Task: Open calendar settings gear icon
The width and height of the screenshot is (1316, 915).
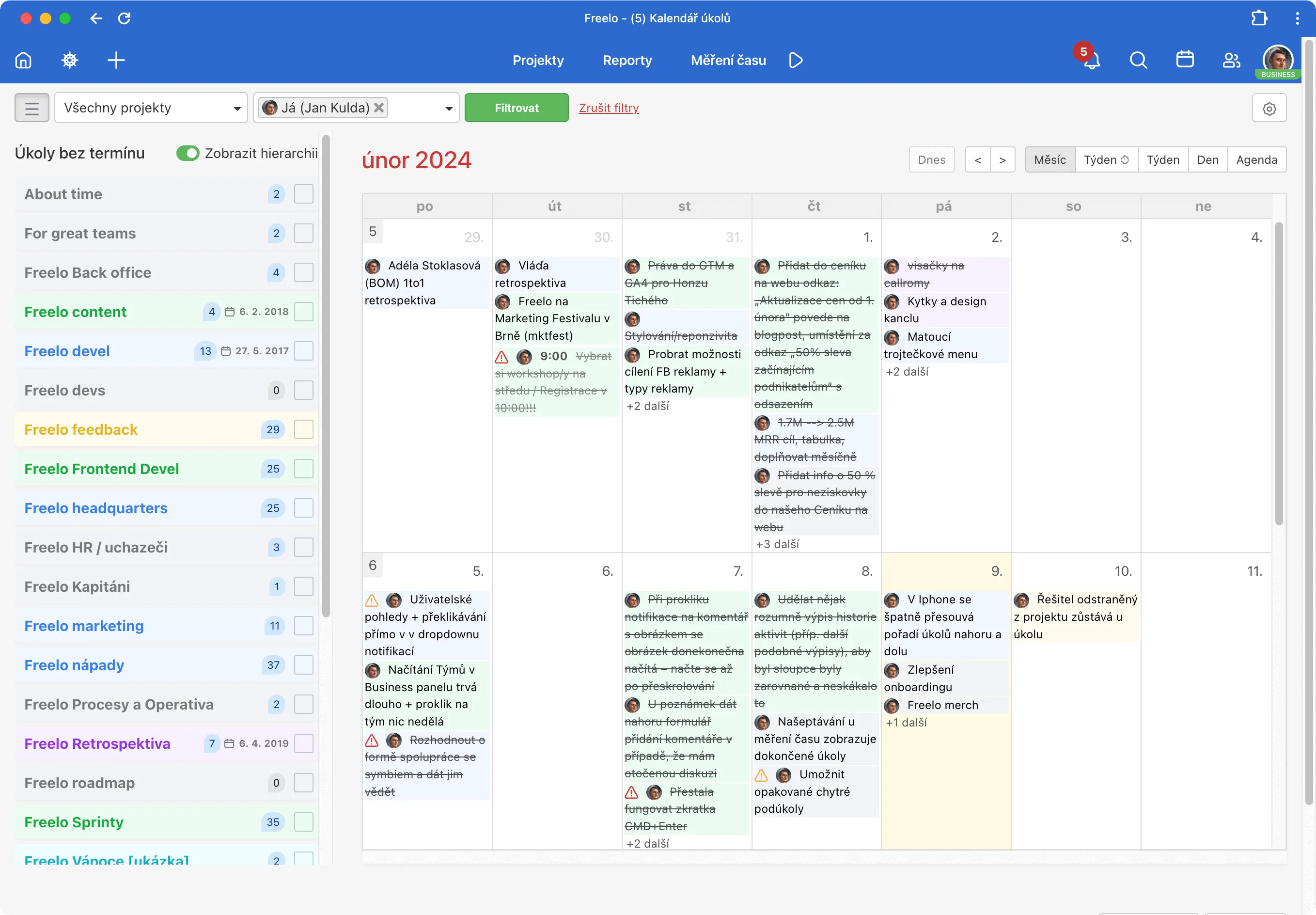Action: [1269, 109]
